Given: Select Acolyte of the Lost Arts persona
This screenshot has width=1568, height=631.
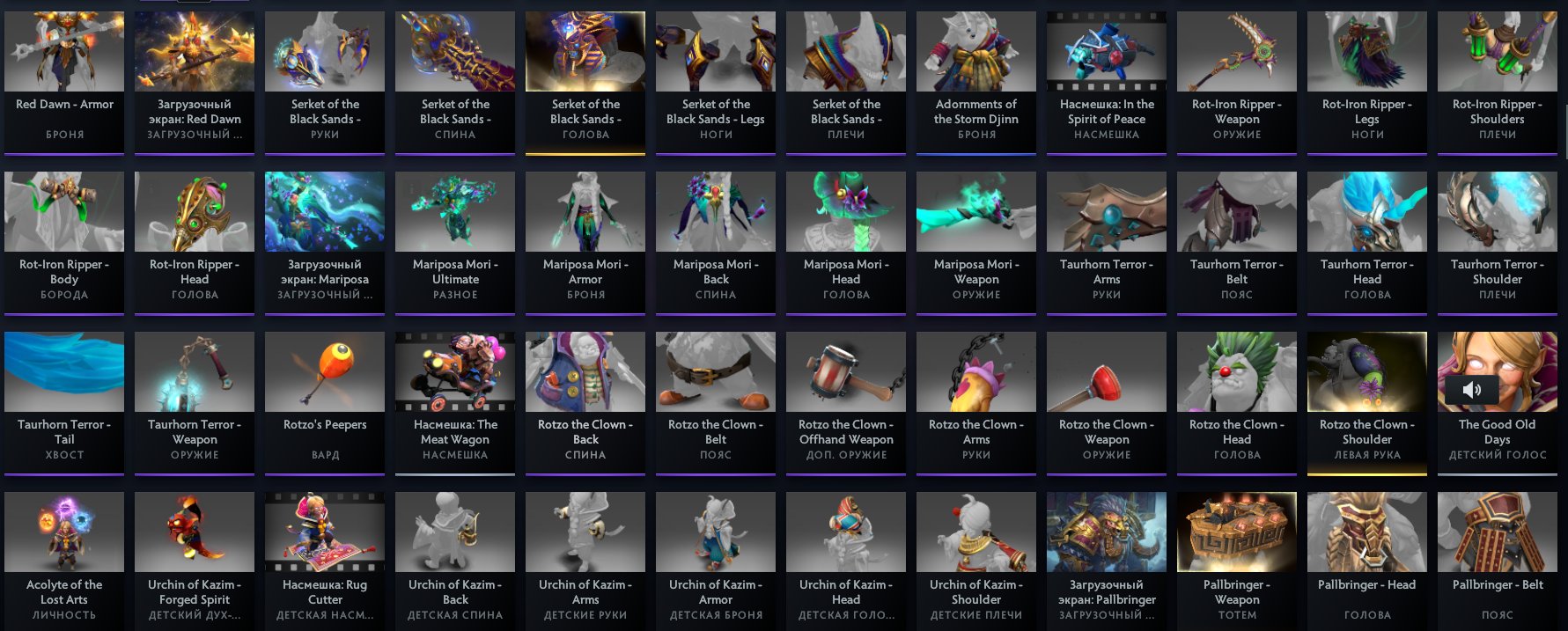Looking at the screenshot, I should click(x=64, y=561).
